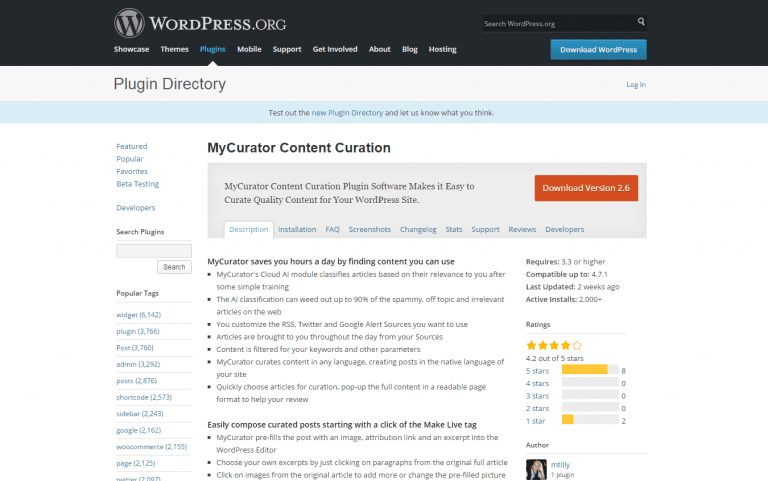Click the WordPress logo icon
The width and height of the screenshot is (768, 481).
[129, 22]
